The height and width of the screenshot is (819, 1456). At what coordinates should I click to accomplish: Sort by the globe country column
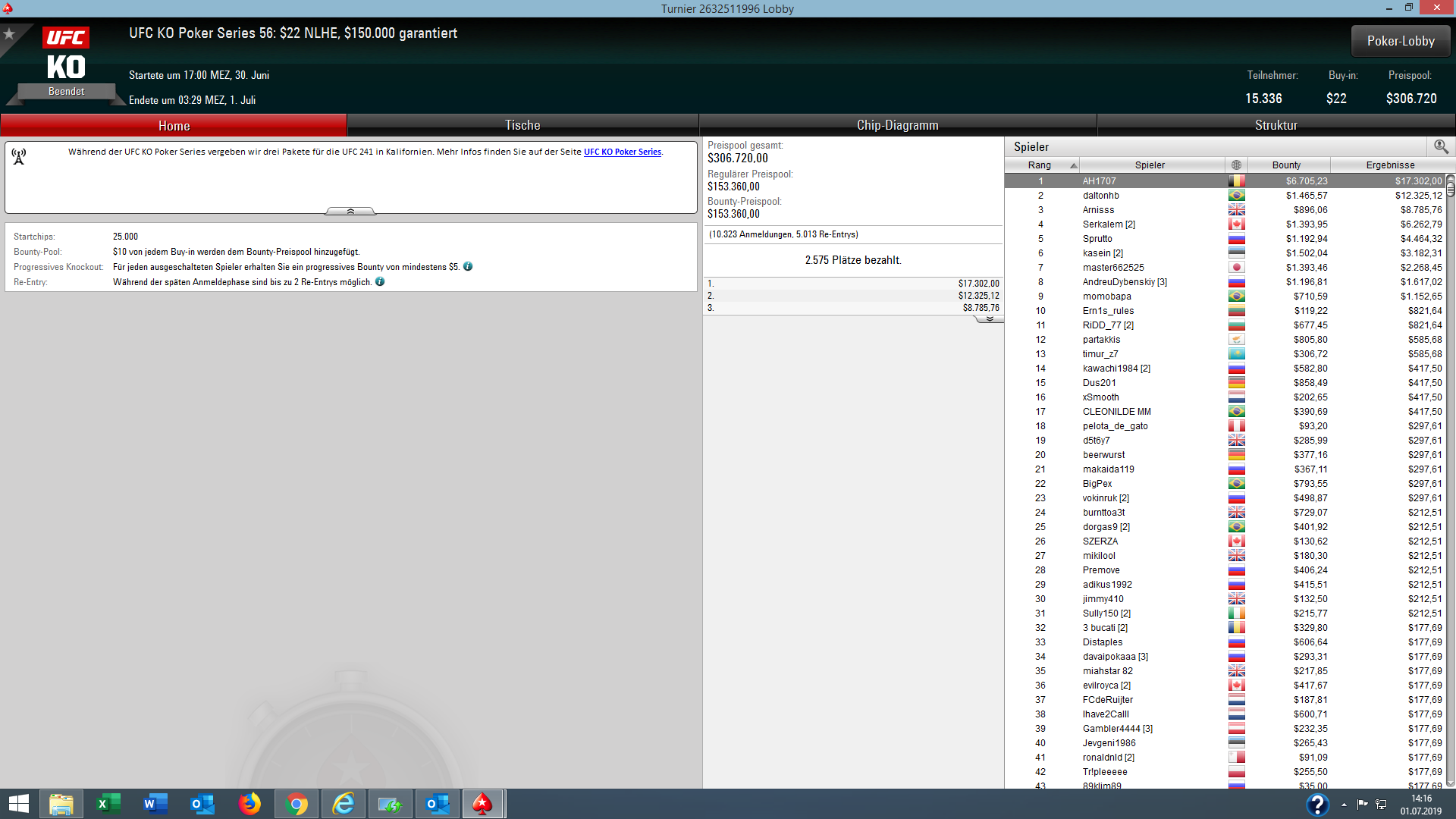(x=1236, y=165)
